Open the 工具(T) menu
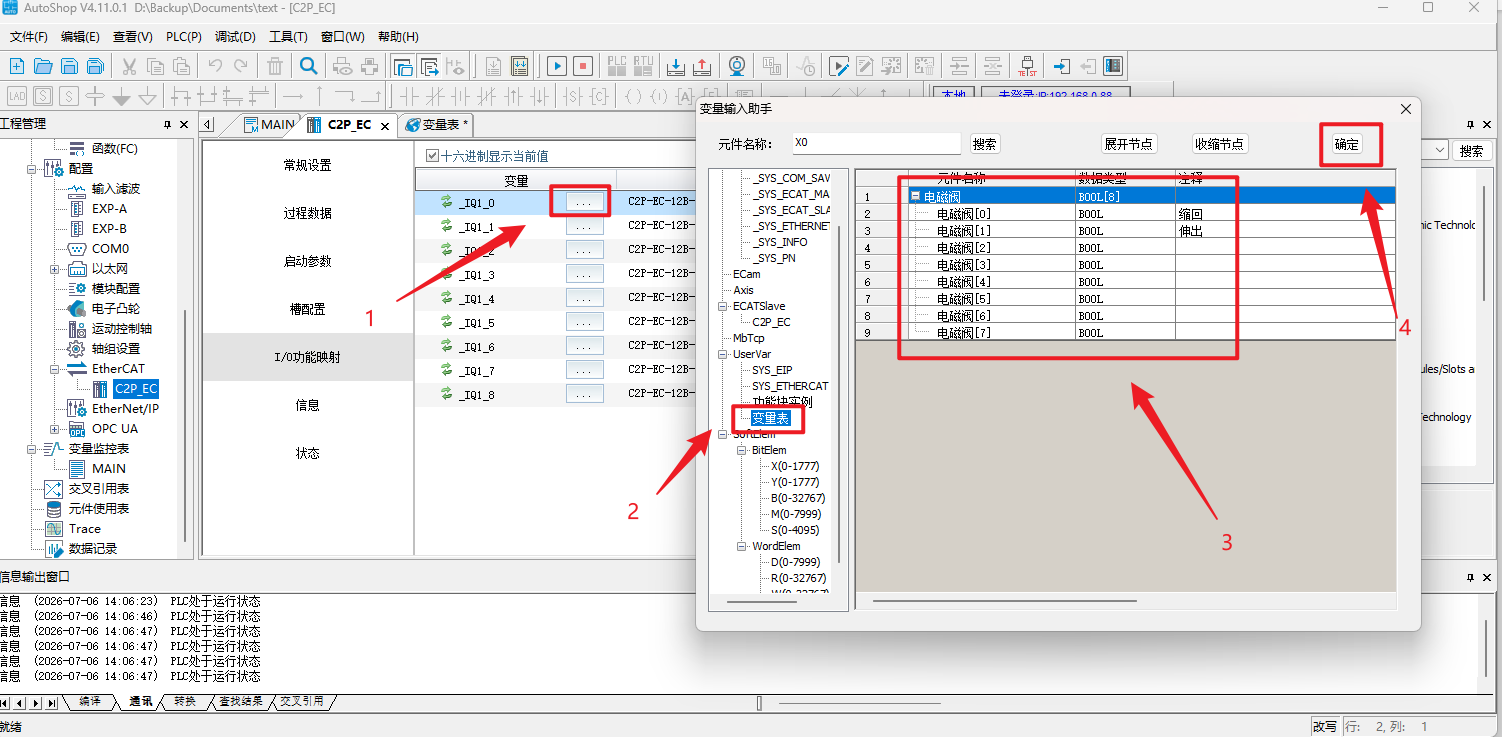Viewport: 1502px width, 737px height. 288,37
